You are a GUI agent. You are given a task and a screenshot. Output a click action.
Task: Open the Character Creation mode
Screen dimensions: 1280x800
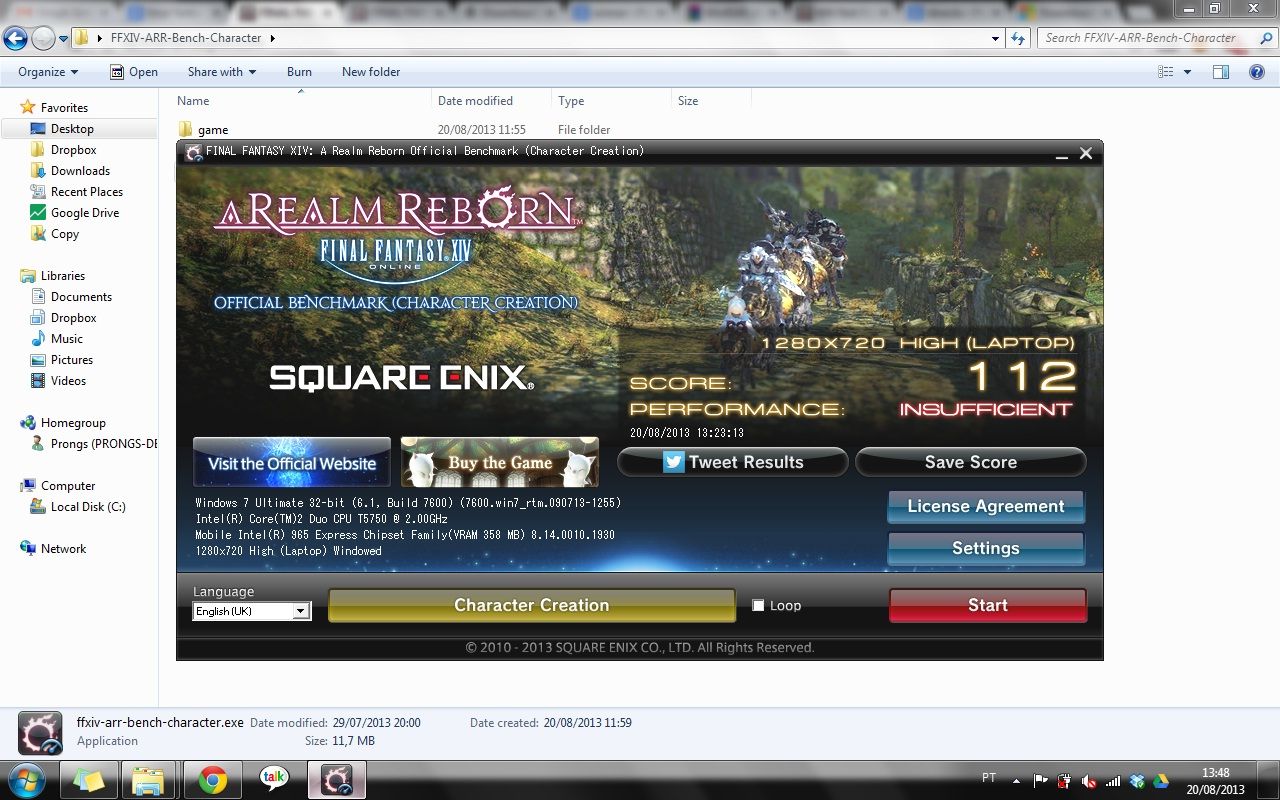531,605
